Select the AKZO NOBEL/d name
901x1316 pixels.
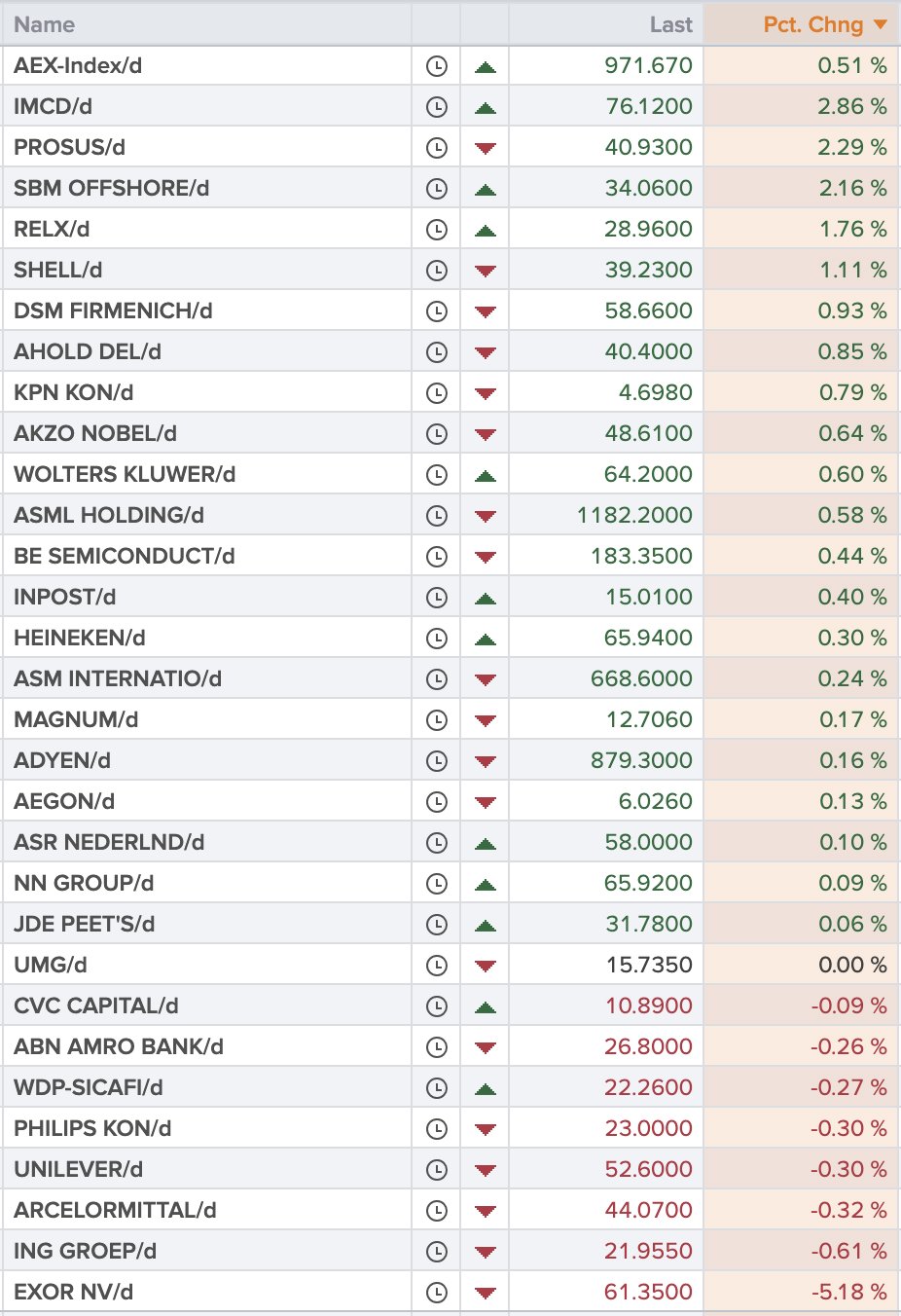(95, 434)
